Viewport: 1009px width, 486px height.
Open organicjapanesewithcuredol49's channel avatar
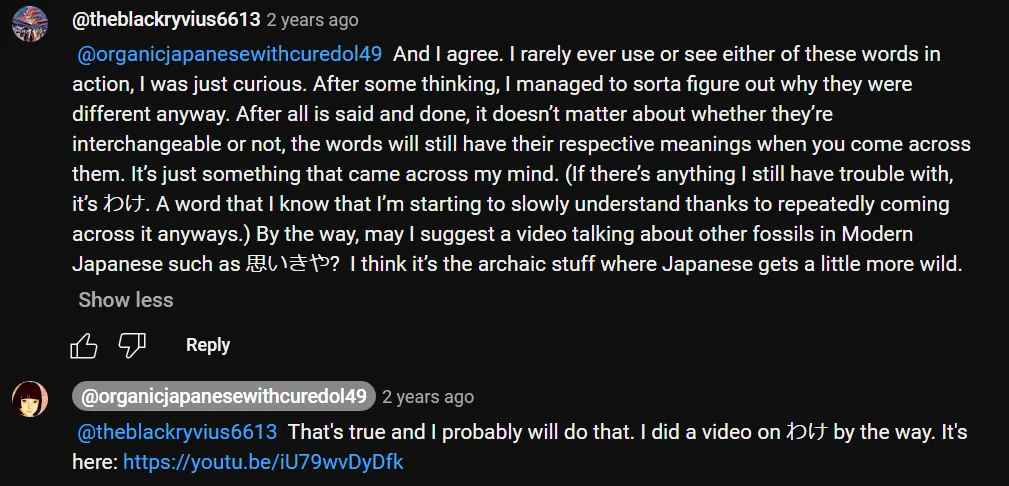pos(30,398)
